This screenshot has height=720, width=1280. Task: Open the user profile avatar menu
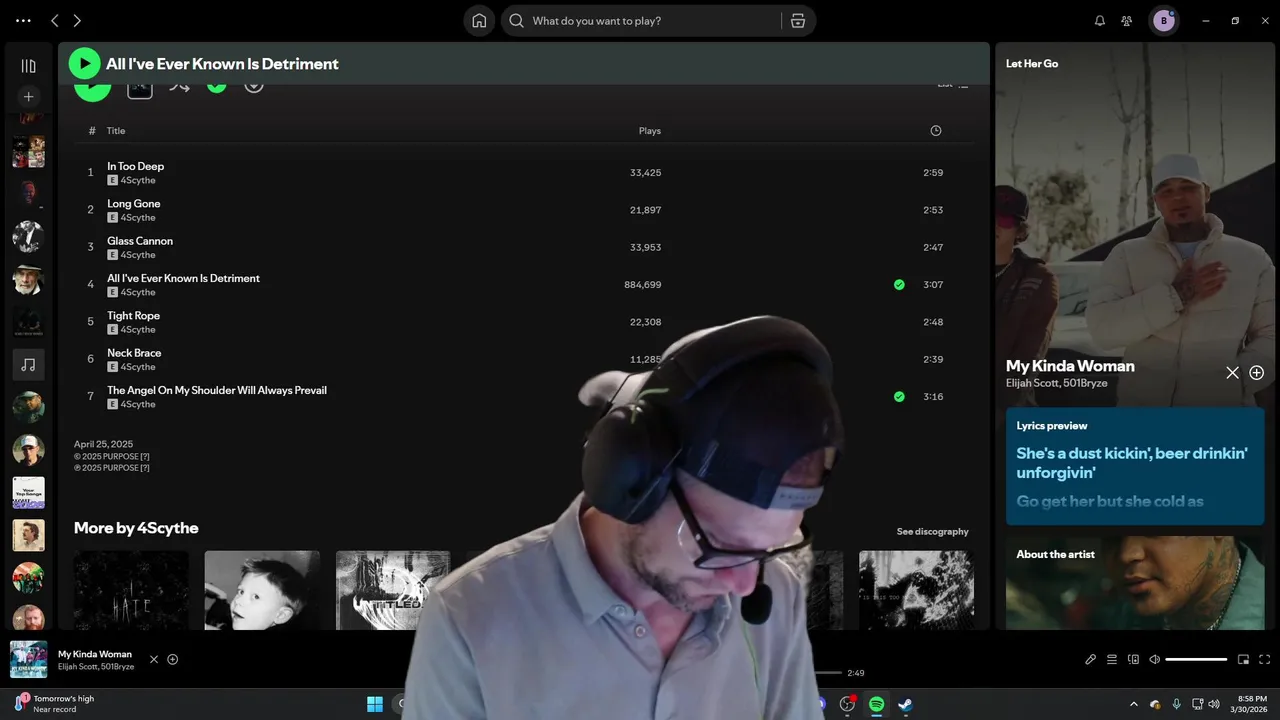pos(1163,20)
